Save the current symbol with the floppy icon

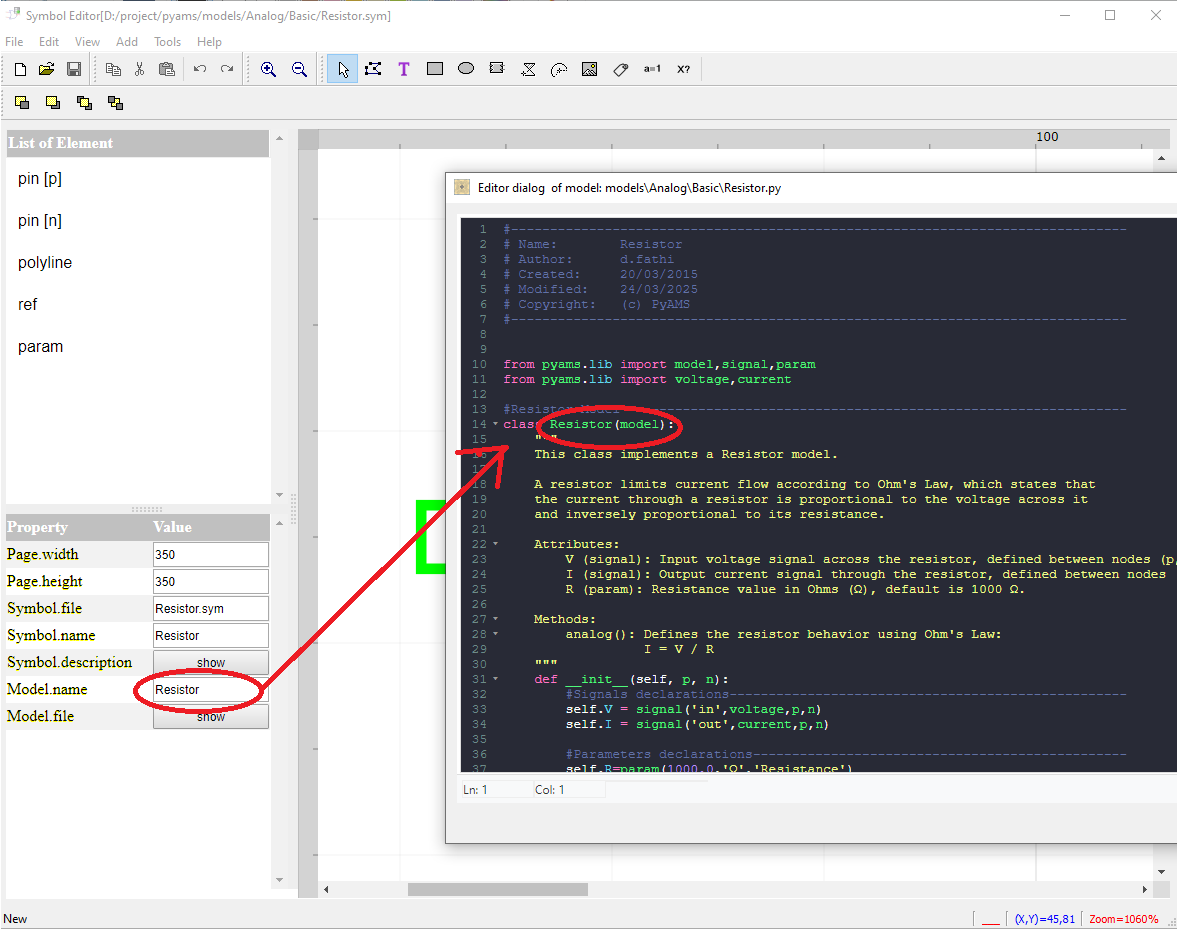coord(74,70)
